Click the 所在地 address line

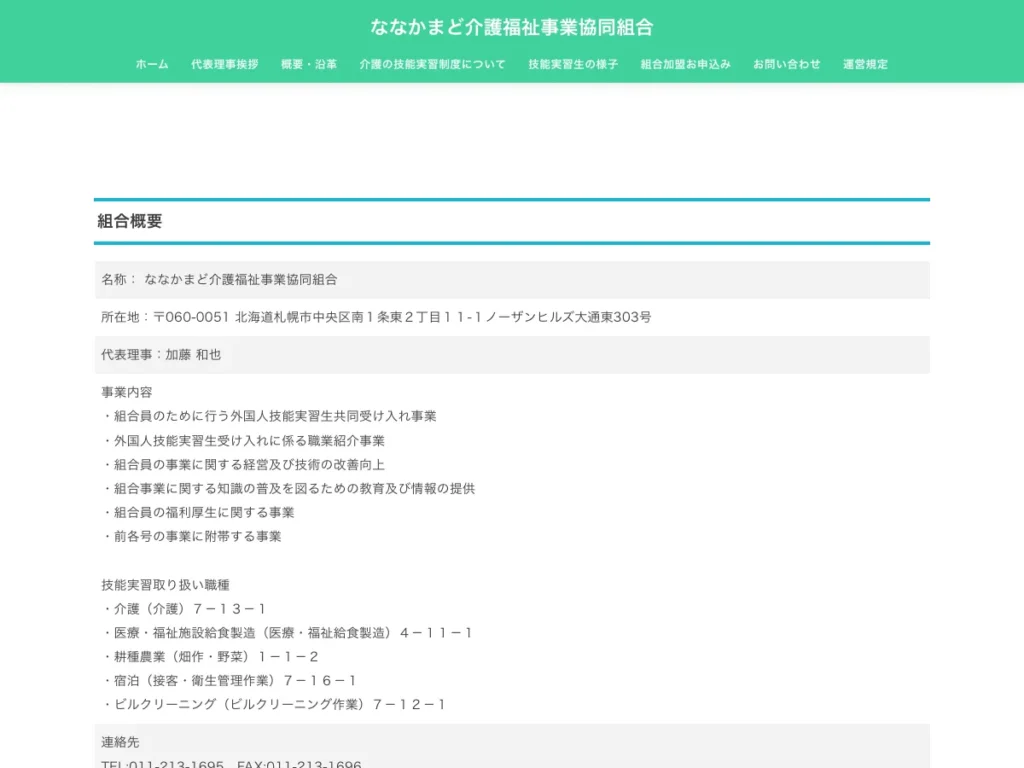click(376, 317)
